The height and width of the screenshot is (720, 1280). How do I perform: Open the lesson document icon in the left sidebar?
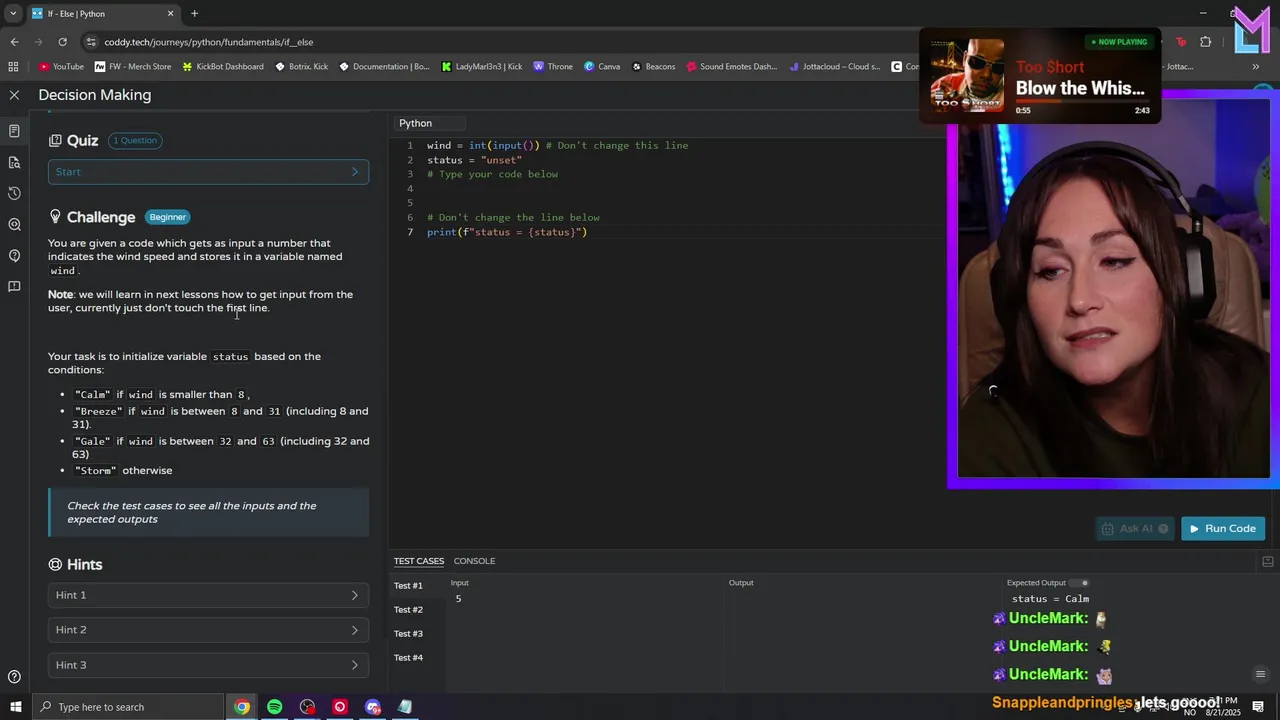[14, 131]
